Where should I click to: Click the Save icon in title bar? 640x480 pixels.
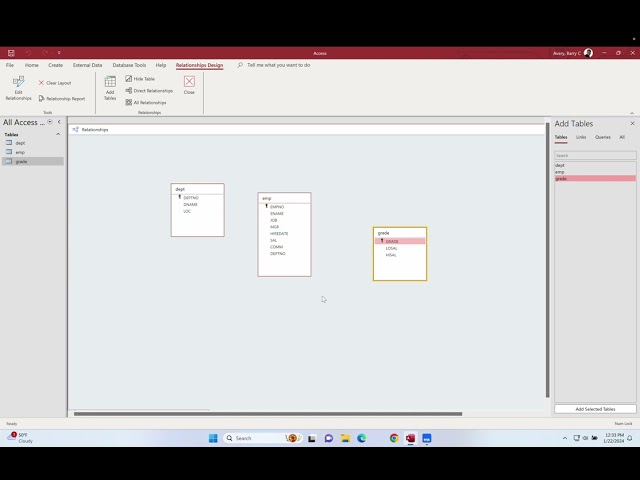[11, 53]
